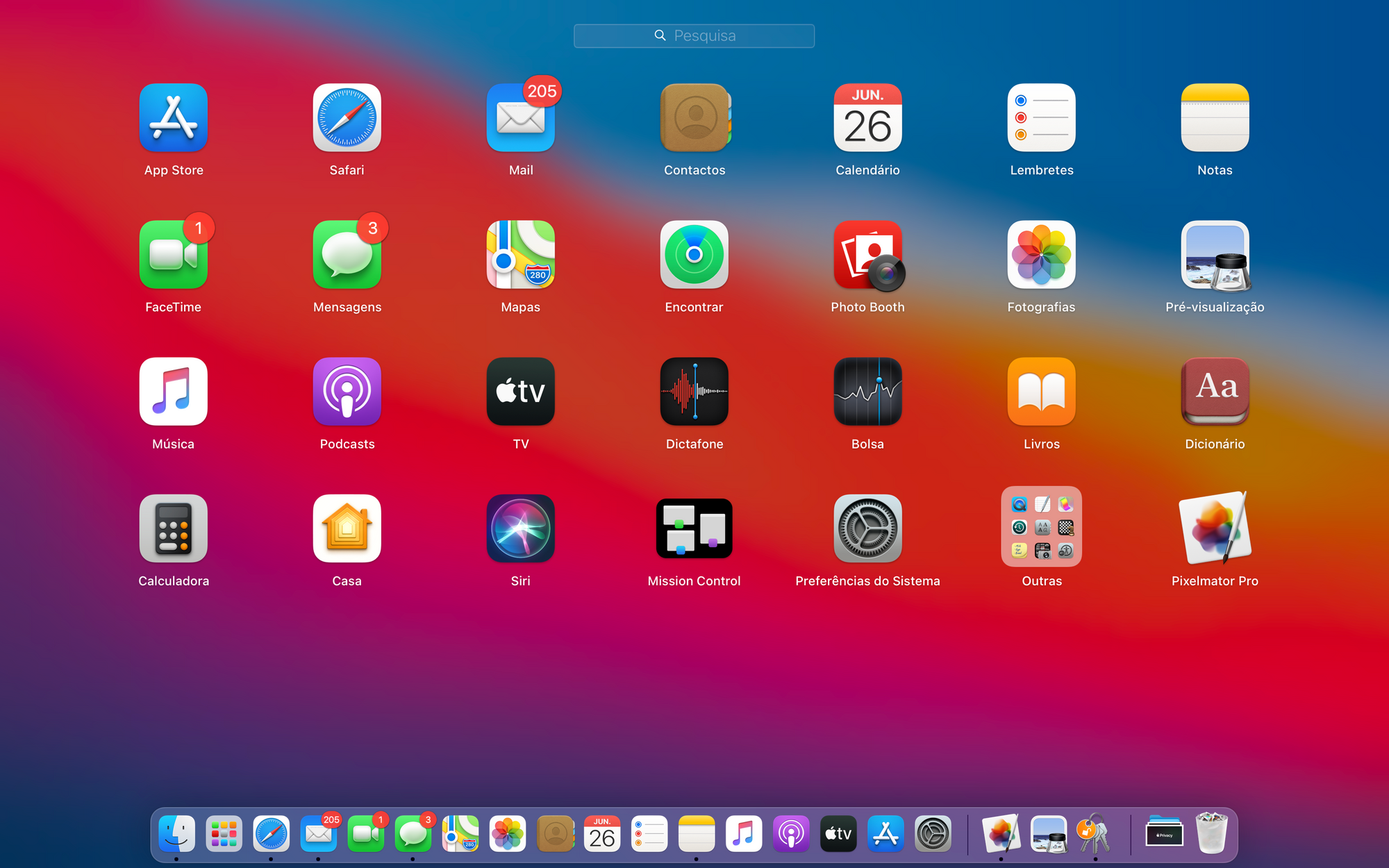Launch Dictafone app
The width and height of the screenshot is (1389, 868).
[694, 392]
